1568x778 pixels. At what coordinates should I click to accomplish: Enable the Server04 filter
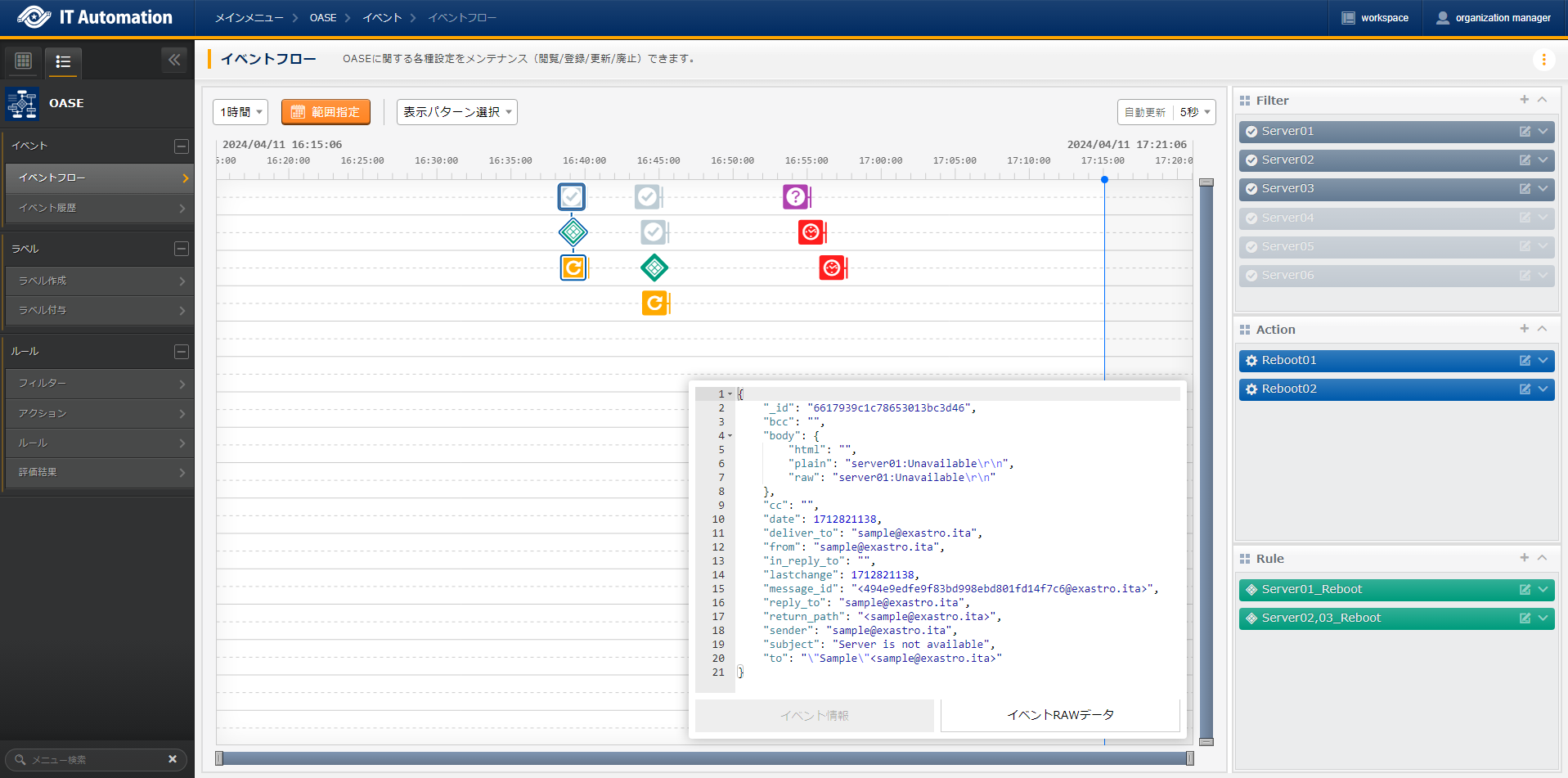pos(1251,218)
